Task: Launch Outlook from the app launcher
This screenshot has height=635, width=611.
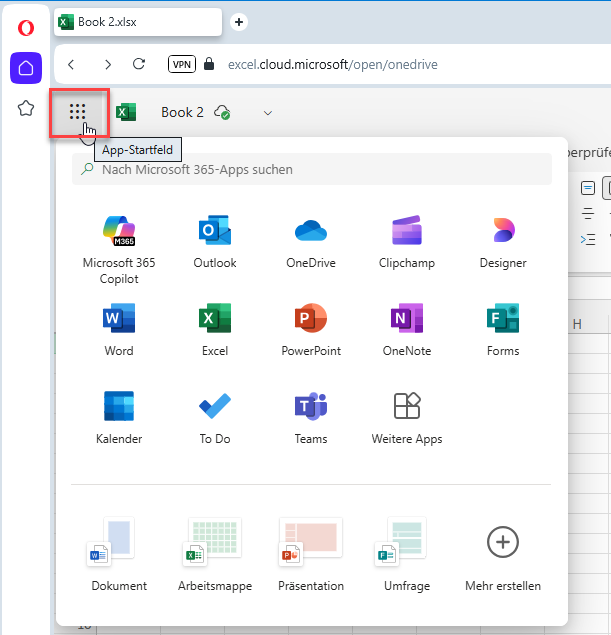Action: 215,242
